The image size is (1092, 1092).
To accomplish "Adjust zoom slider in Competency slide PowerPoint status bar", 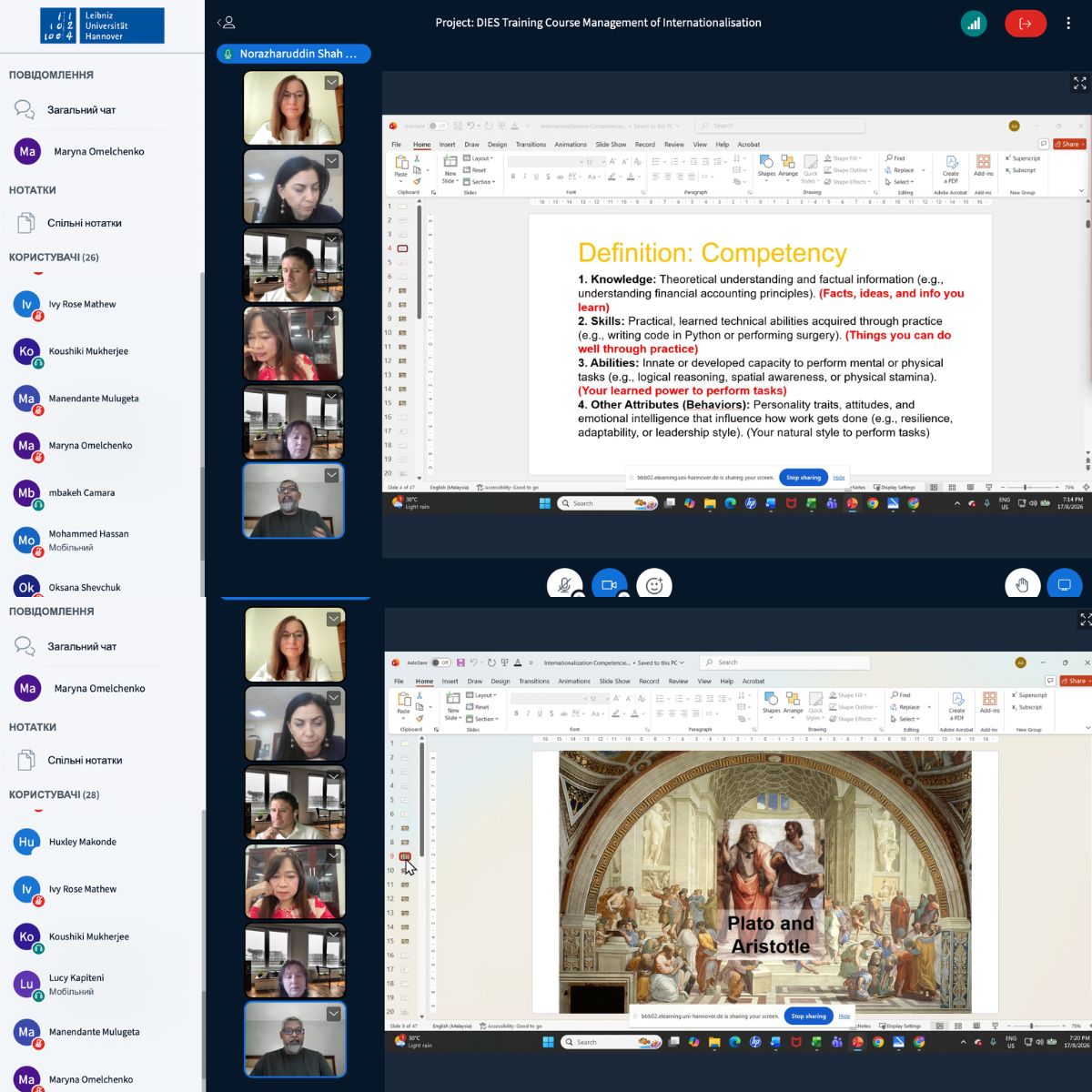I will click(x=1030, y=487).
